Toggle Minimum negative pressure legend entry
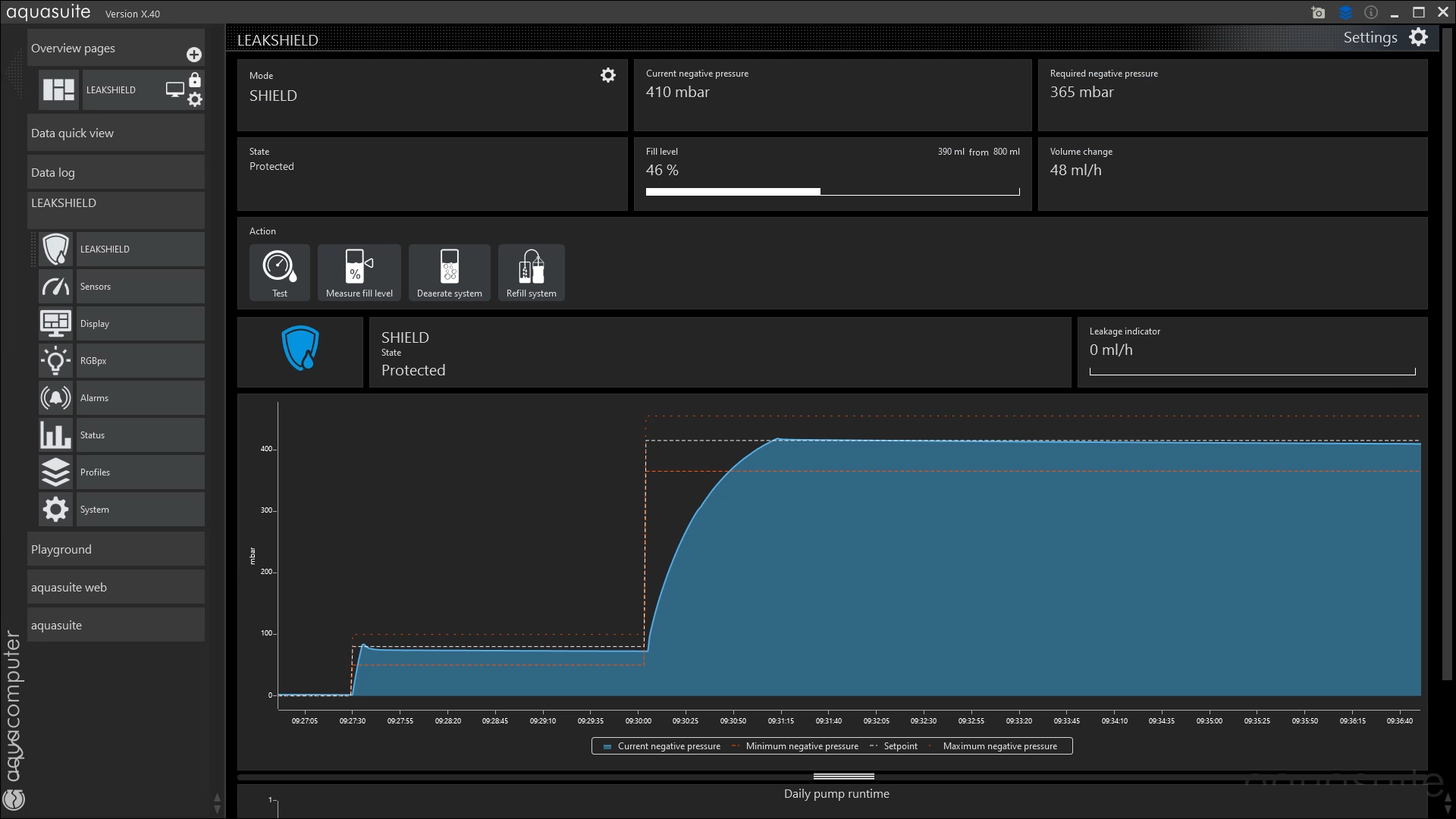The height and width of the screenshot is (819, 1456). tap(795, 746)
